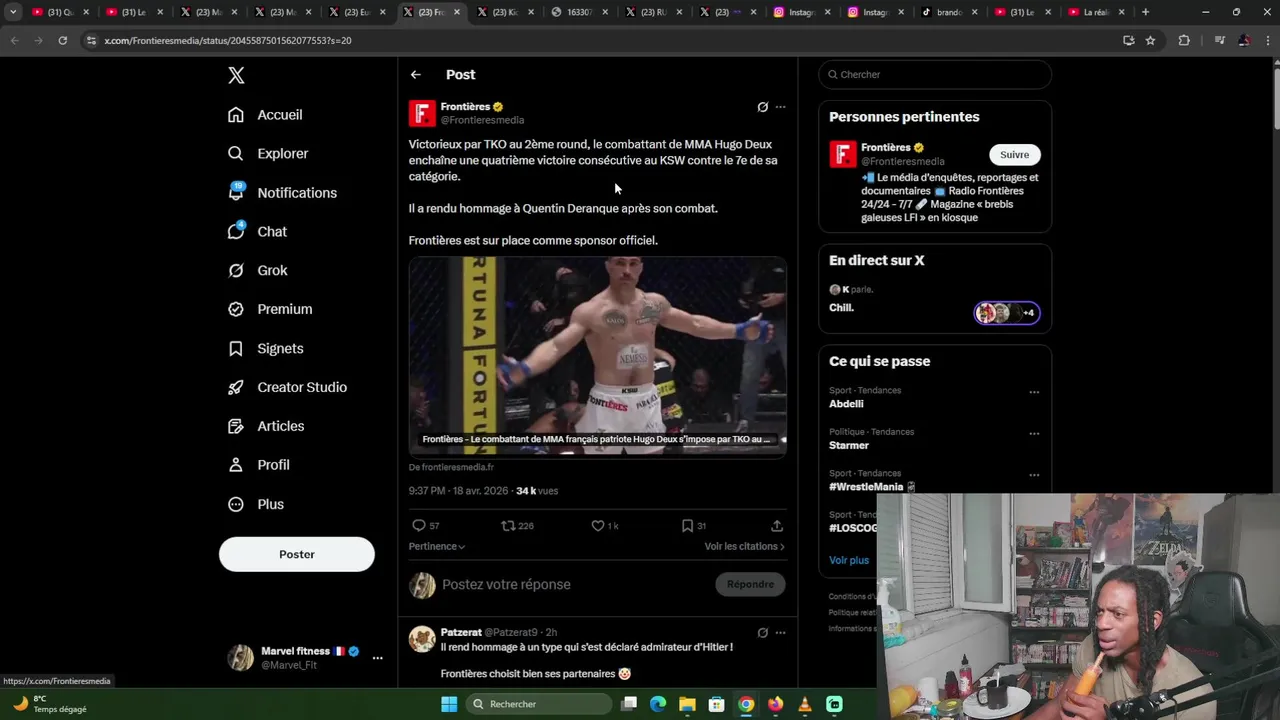The image size is (1280, 720).
Task: Click Grok icon on Patzerat reply
Action: tap(762, 633)
